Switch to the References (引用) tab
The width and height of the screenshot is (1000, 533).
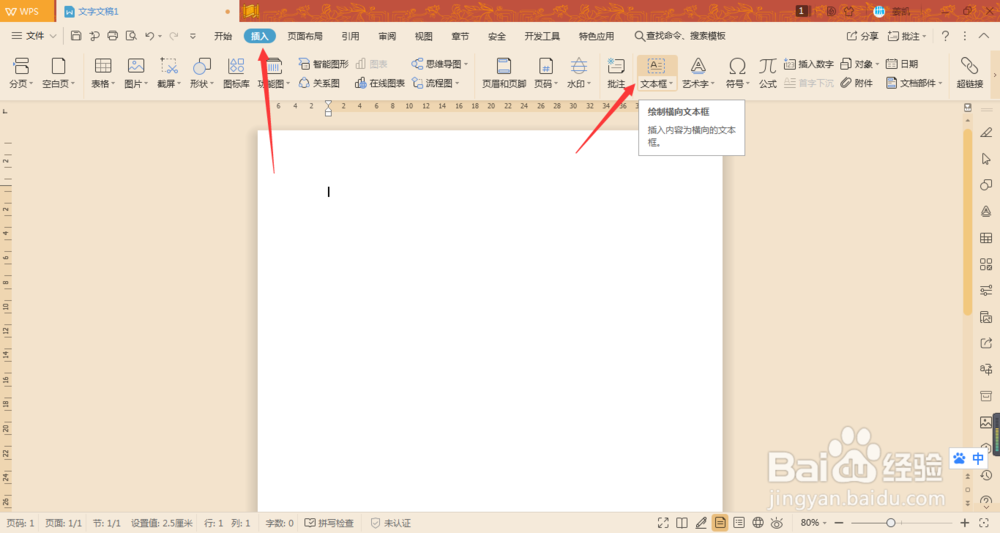[x=350, y=36]
